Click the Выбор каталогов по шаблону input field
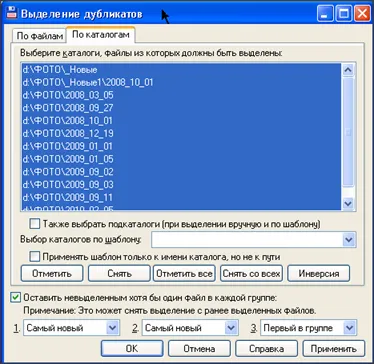This screenshot has width=374, height=364. [247, 240]
